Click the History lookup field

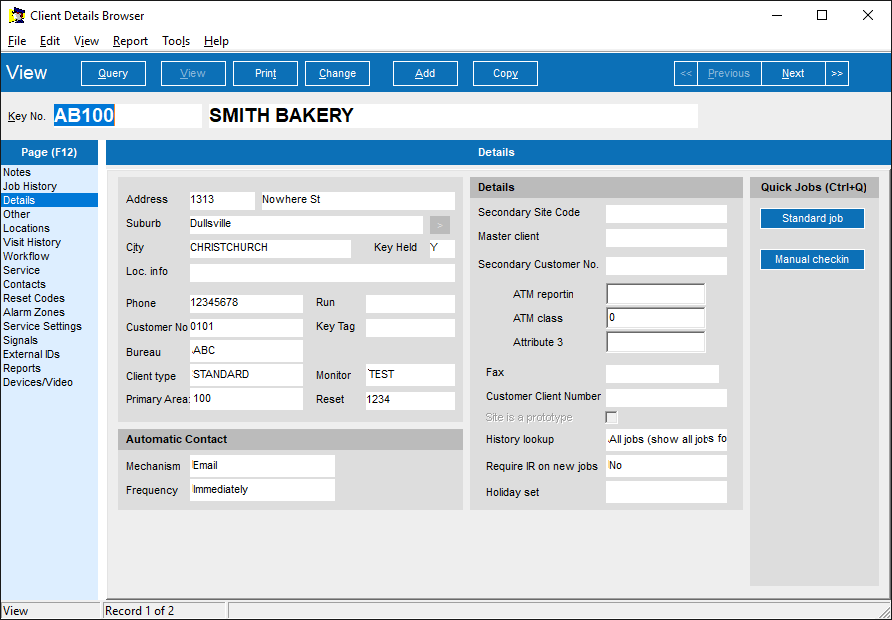pos(666,440)
